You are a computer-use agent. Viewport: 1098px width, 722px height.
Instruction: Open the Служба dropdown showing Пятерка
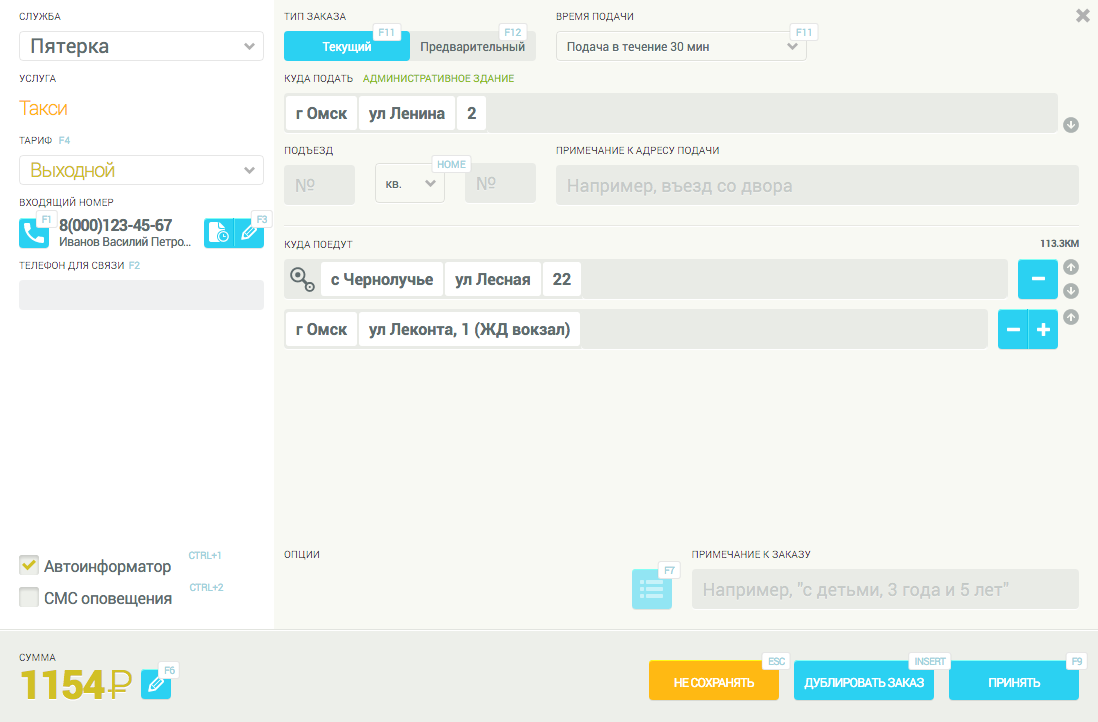tap(141, 46)
